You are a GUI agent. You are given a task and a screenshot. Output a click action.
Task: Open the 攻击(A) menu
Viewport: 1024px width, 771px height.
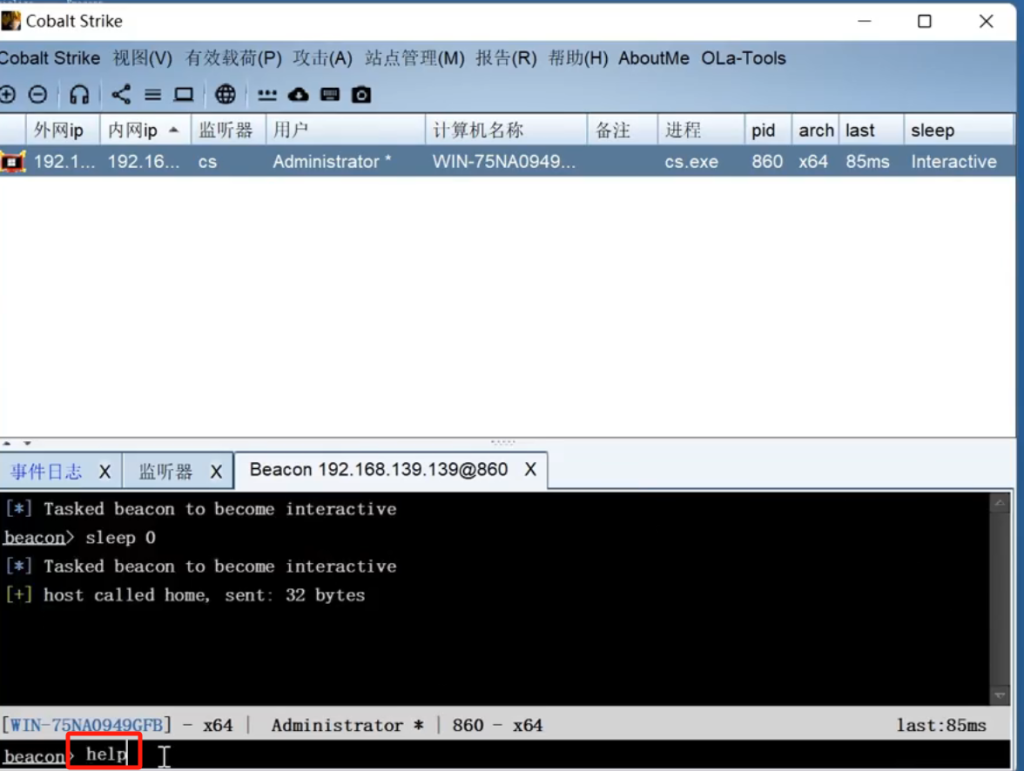323,58
